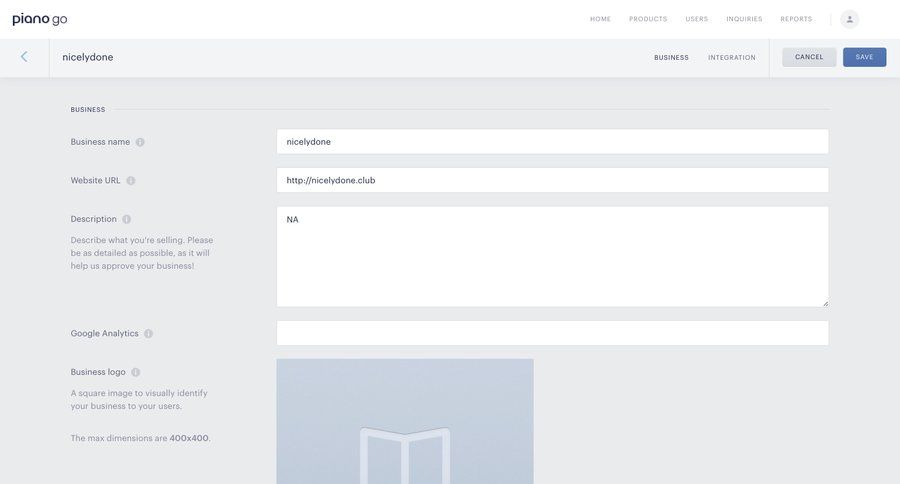Go to Products in top navigation
This screenshot has width=900, height=484.
[648, 19]
